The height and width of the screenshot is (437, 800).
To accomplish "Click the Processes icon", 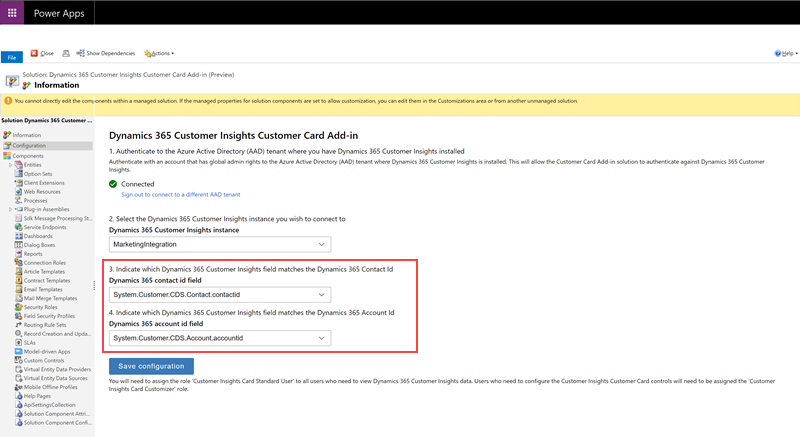I will tap(19, 200).
